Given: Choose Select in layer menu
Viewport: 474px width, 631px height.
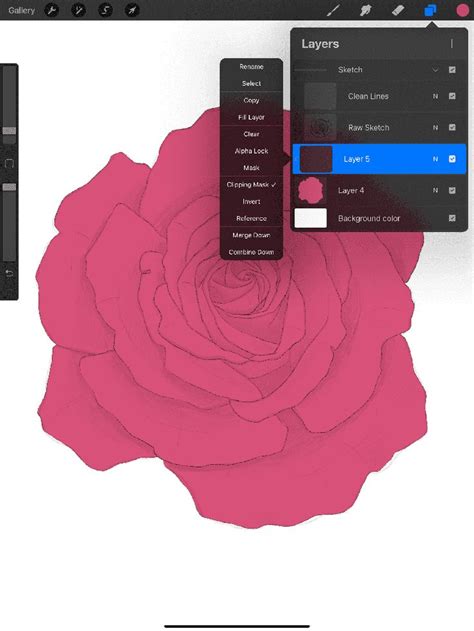Looking at the screenshot, I should click(x=251, y=83).
